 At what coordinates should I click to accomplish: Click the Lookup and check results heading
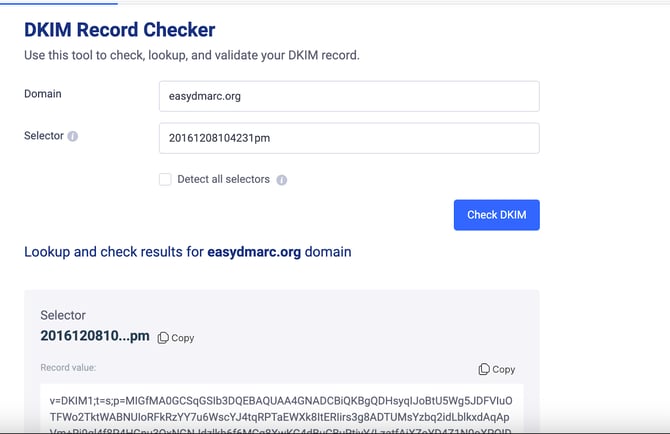point(188,252)
